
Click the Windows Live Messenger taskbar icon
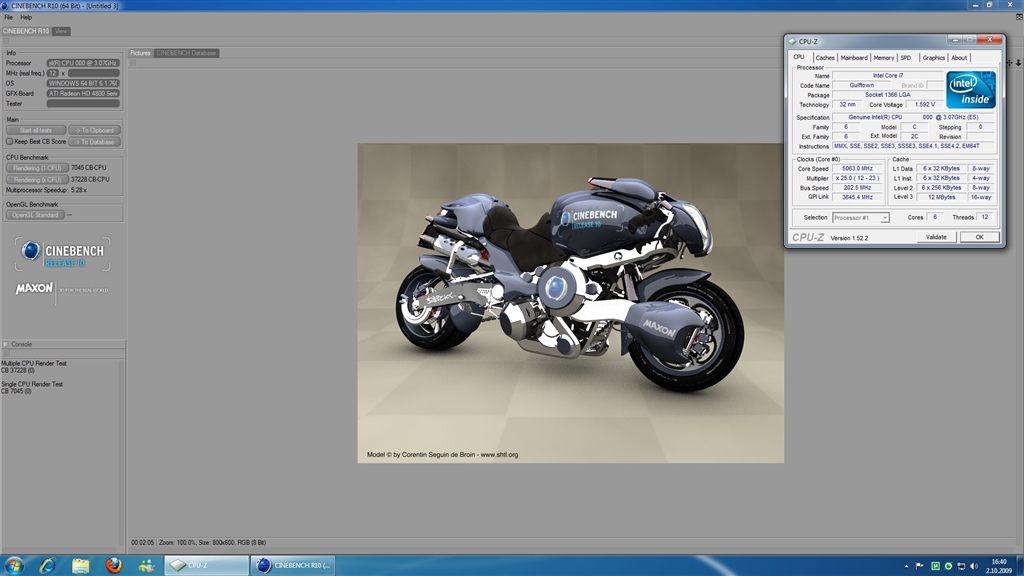coord(146,565)
